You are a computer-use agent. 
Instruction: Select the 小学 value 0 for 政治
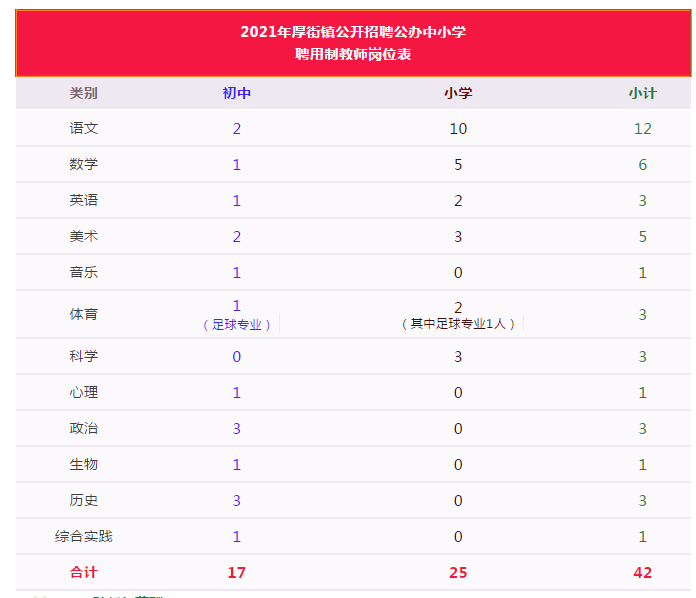click(458, 429)
